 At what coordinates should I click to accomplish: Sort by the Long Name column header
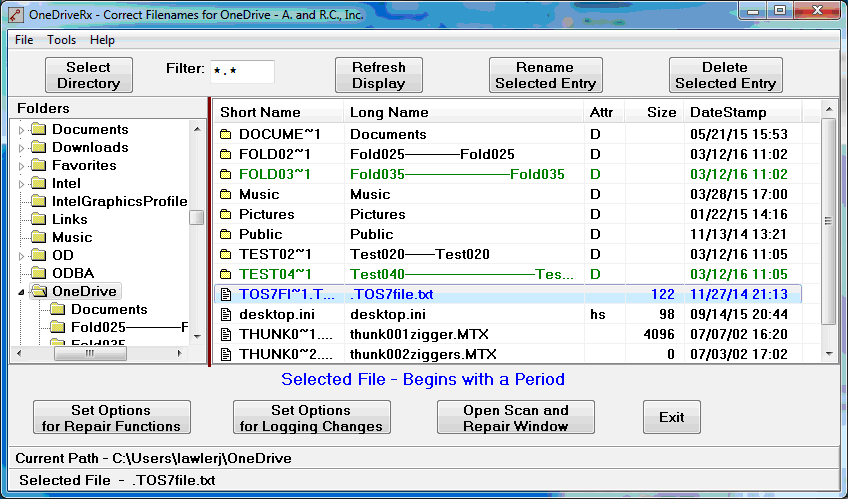tap(463, 112)
